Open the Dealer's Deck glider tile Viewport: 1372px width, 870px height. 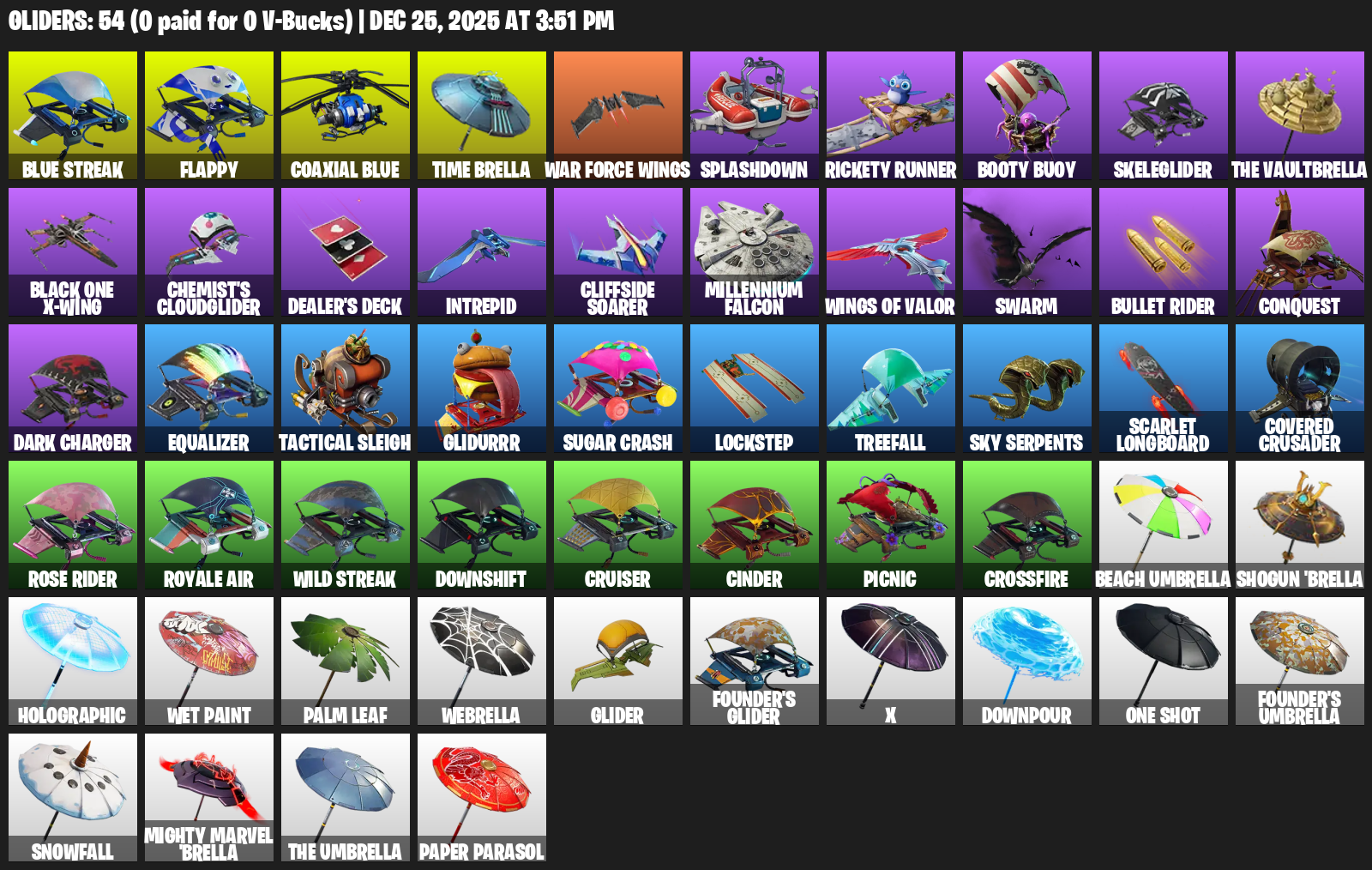(346, 252)
